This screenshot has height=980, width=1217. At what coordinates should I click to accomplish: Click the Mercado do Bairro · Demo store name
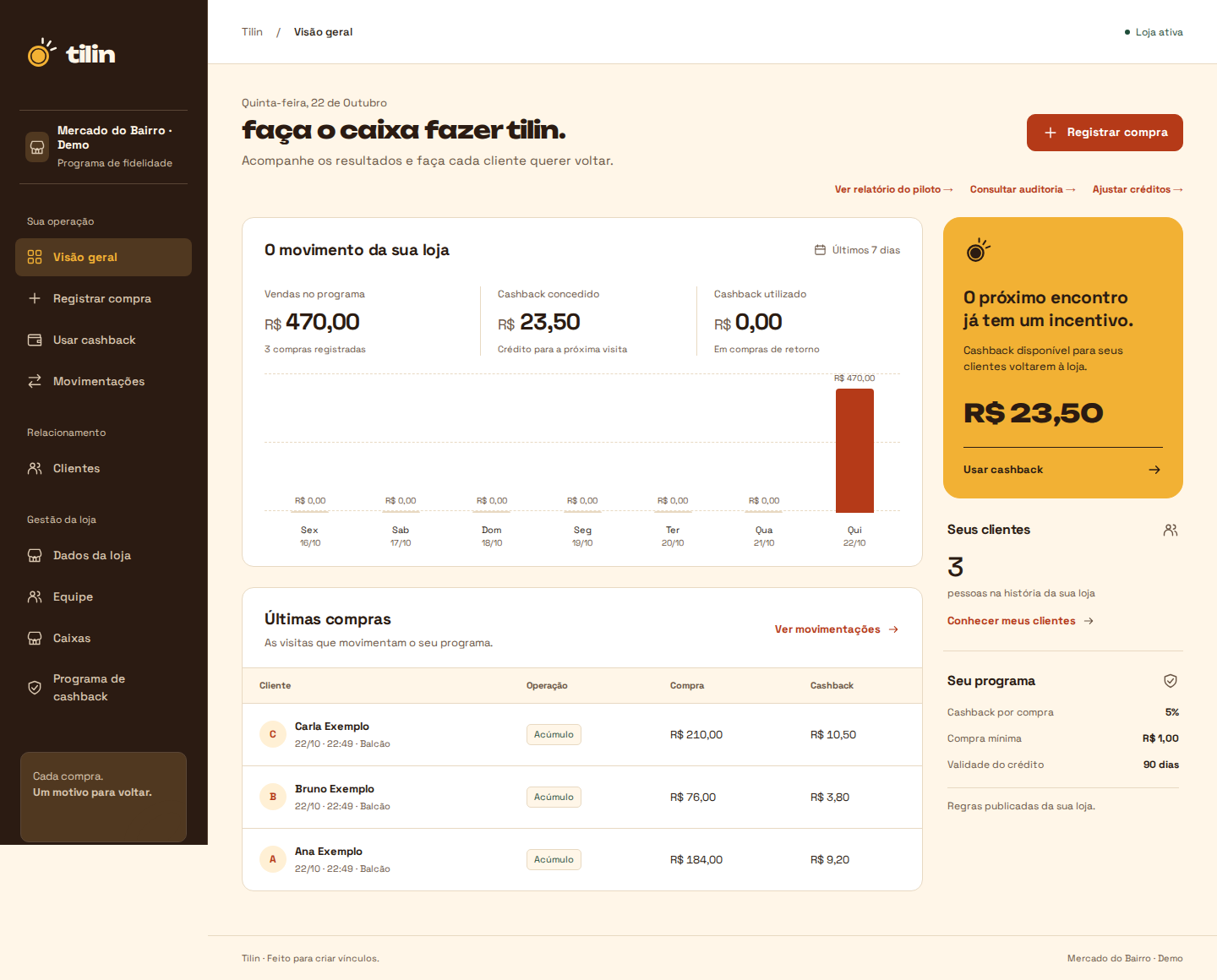[x=115, y=137]
